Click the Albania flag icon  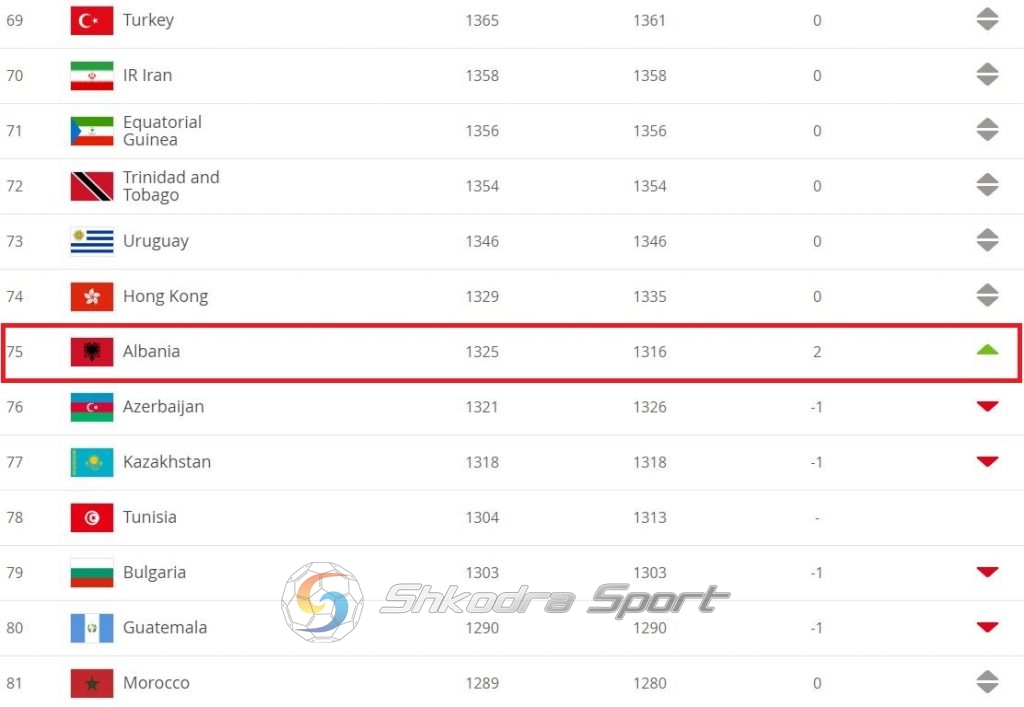click(x=92, y=352)
